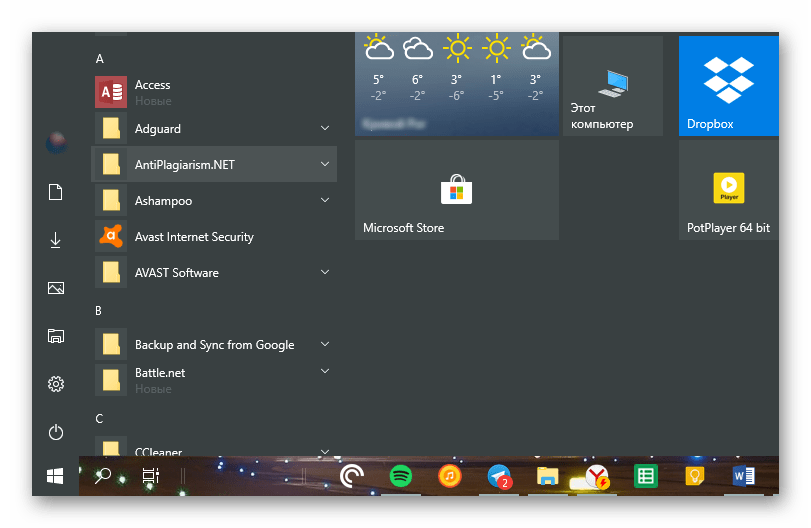Click the letter A section header
The width and height of the screenshot is (811, 528).
[x=100, y=59]
